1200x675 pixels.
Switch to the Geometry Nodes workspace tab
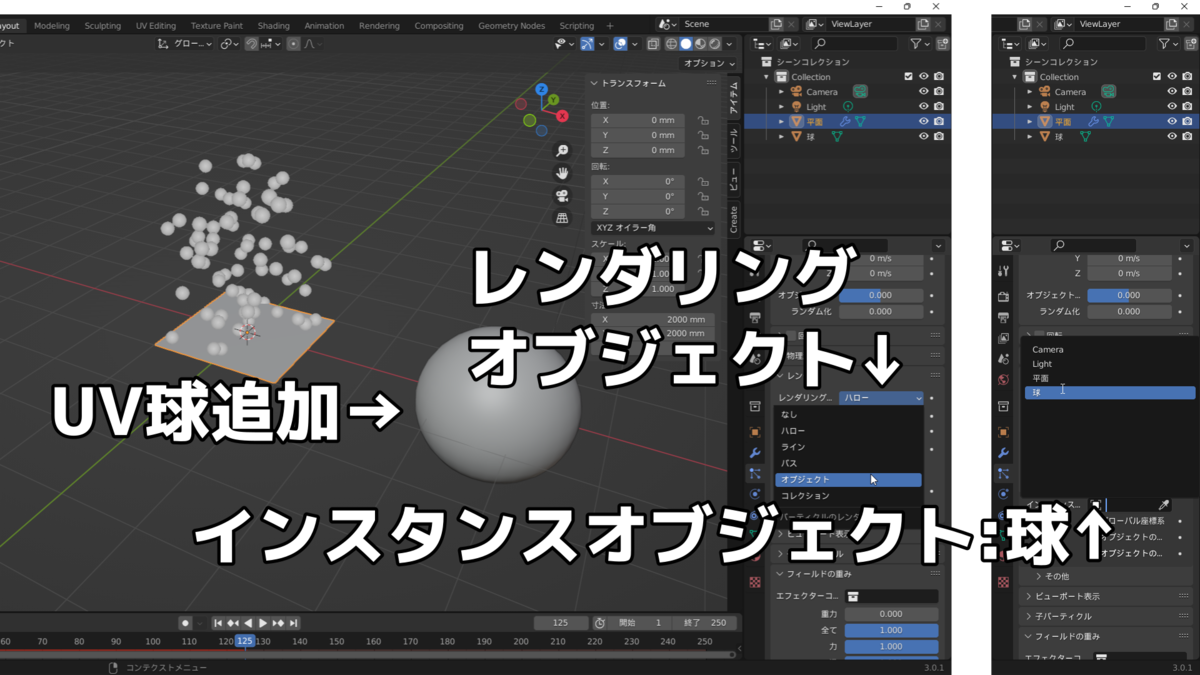coord(511,25)
